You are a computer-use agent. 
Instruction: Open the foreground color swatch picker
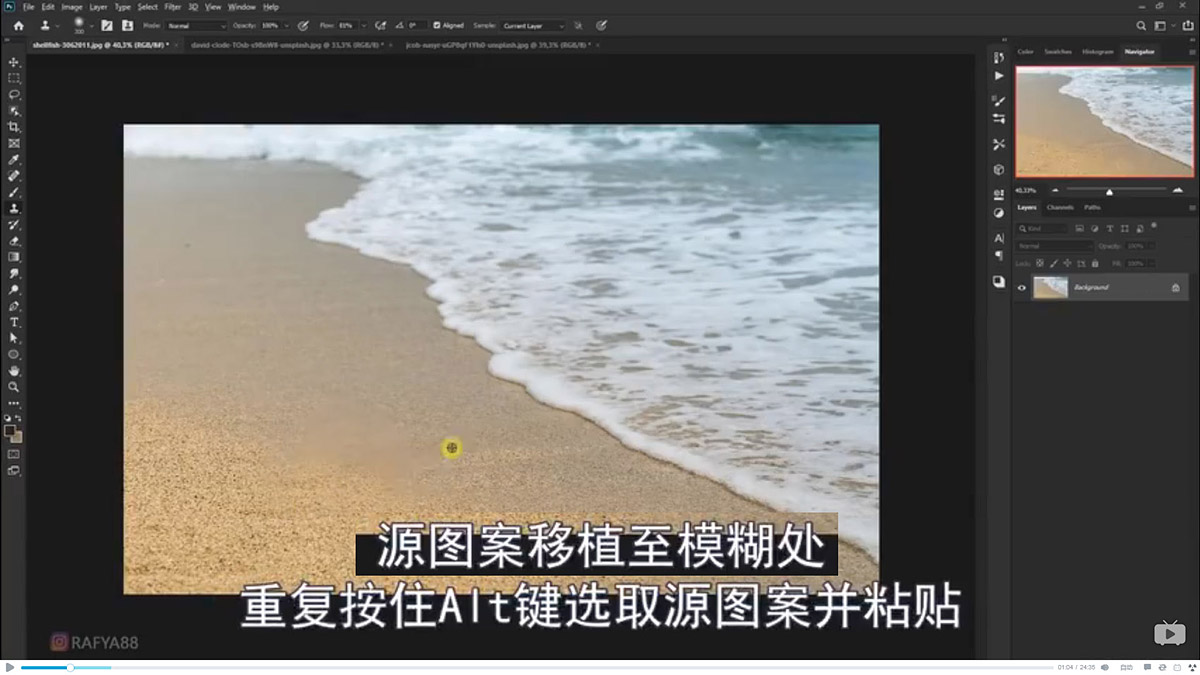[12, 430]
